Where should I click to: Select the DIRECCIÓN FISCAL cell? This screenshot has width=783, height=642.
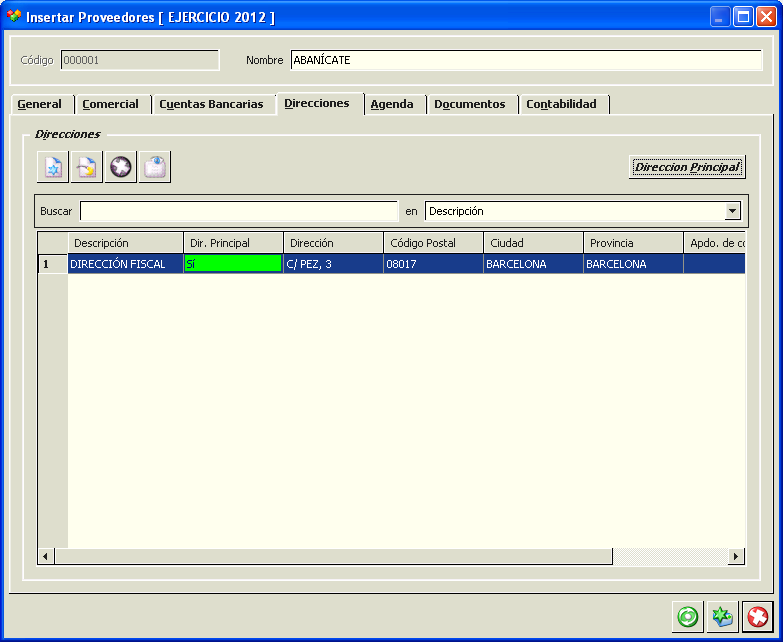coord(126,264)
